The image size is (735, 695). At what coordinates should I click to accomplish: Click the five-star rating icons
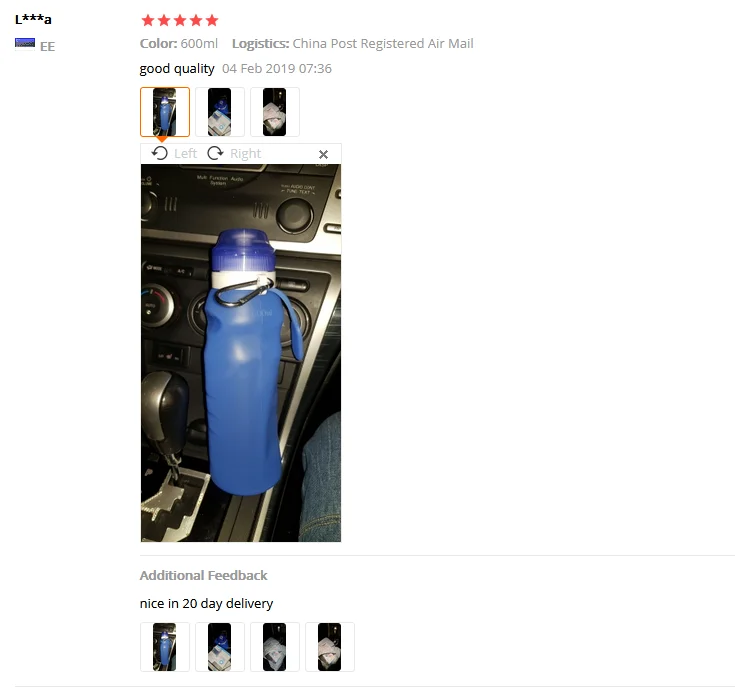coord(180,20)
